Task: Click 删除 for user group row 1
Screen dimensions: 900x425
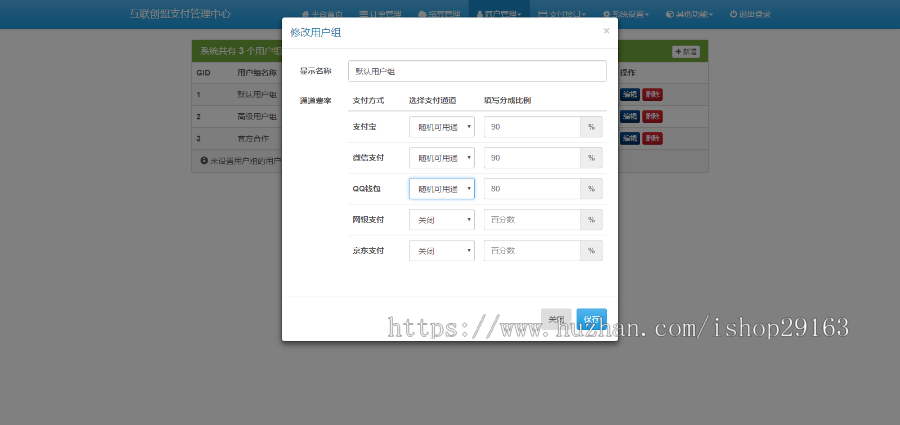Action: tap(652, 95)
